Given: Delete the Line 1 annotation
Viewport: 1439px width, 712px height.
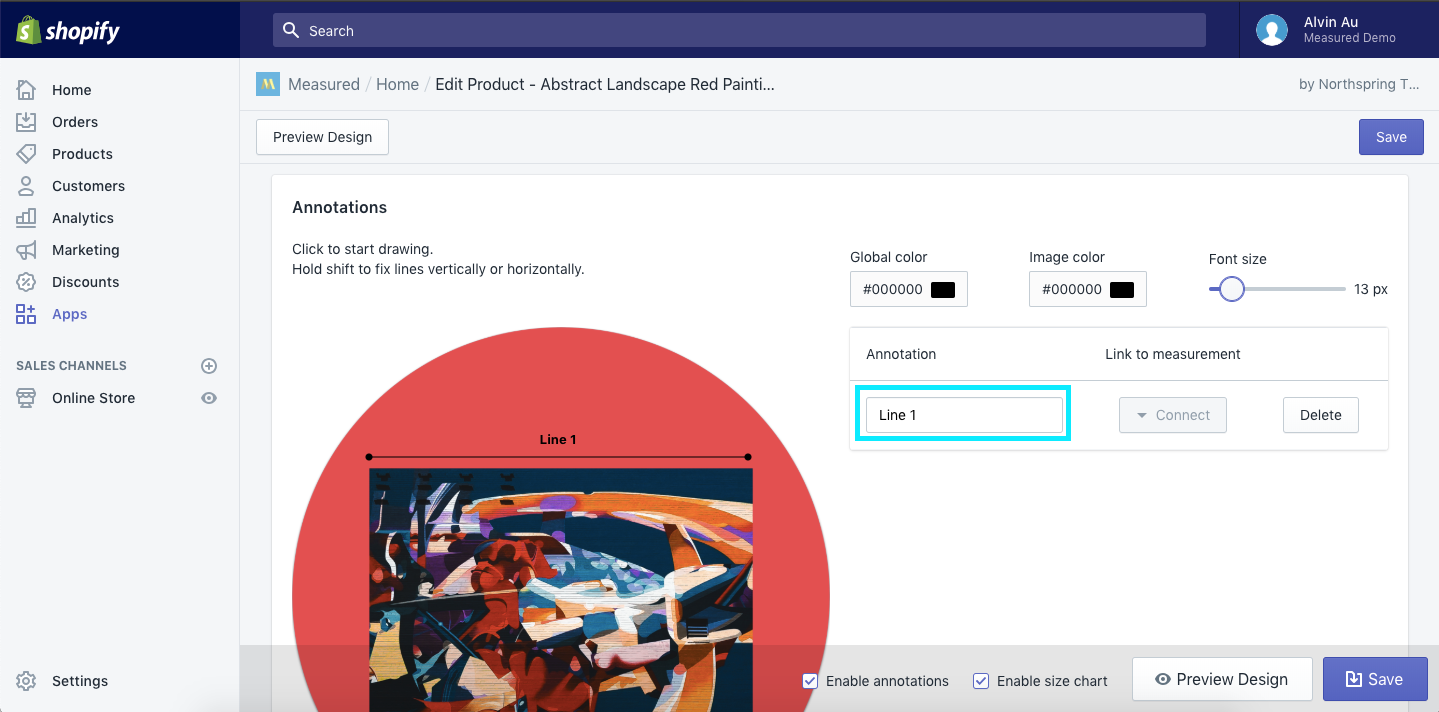Looking at the screenshot, I should coord(1320,415).
